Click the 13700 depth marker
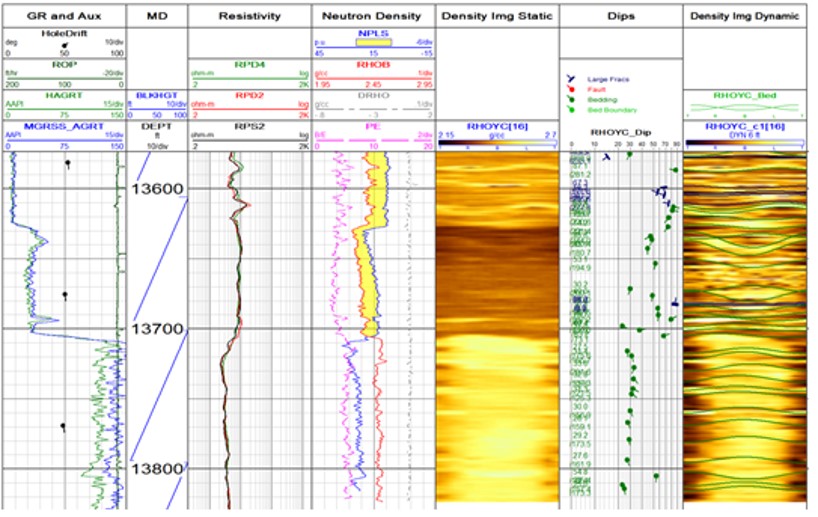 159,329
